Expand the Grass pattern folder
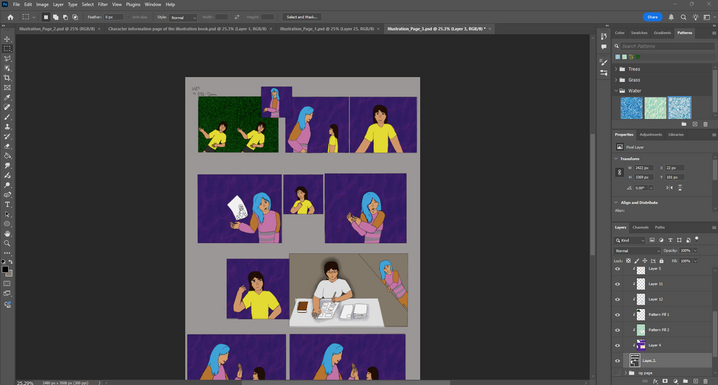The width and height of the screenshot is (718, 385). pos(616,80)
